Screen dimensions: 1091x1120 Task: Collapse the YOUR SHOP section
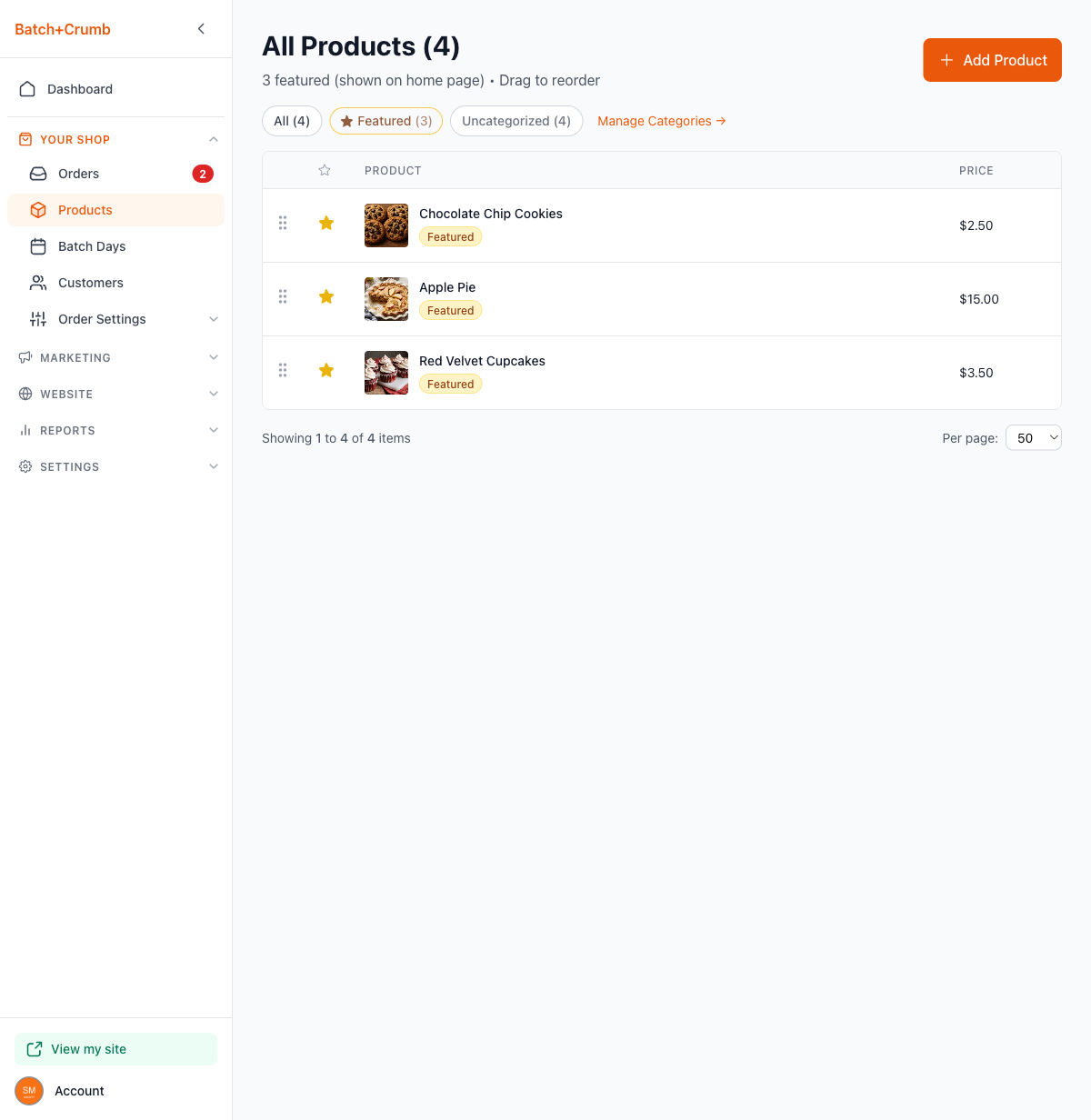(x=213, y=138)
